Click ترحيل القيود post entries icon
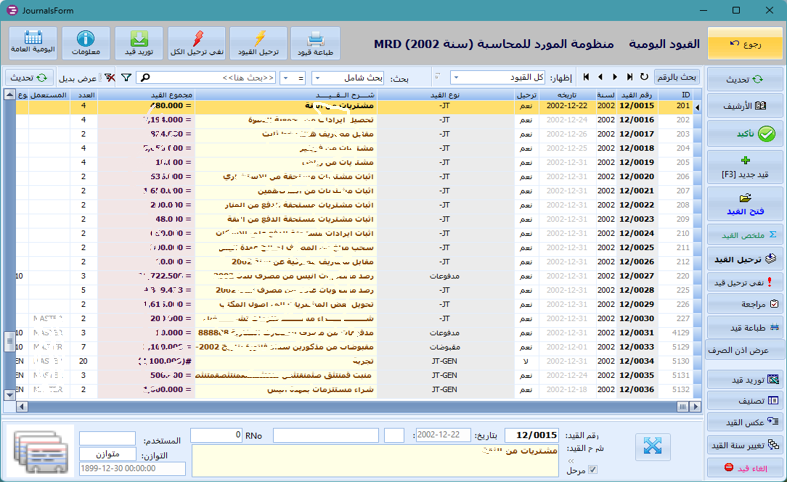Image resolution: width=787 pixels, height=482 pixels. point(258,43)
